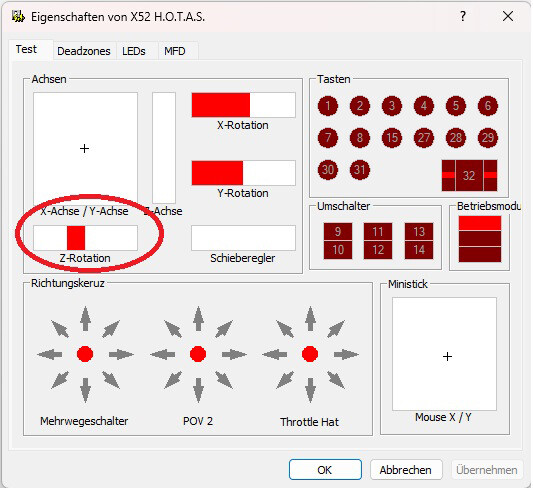Click Umschalter indicator 12

378,250
